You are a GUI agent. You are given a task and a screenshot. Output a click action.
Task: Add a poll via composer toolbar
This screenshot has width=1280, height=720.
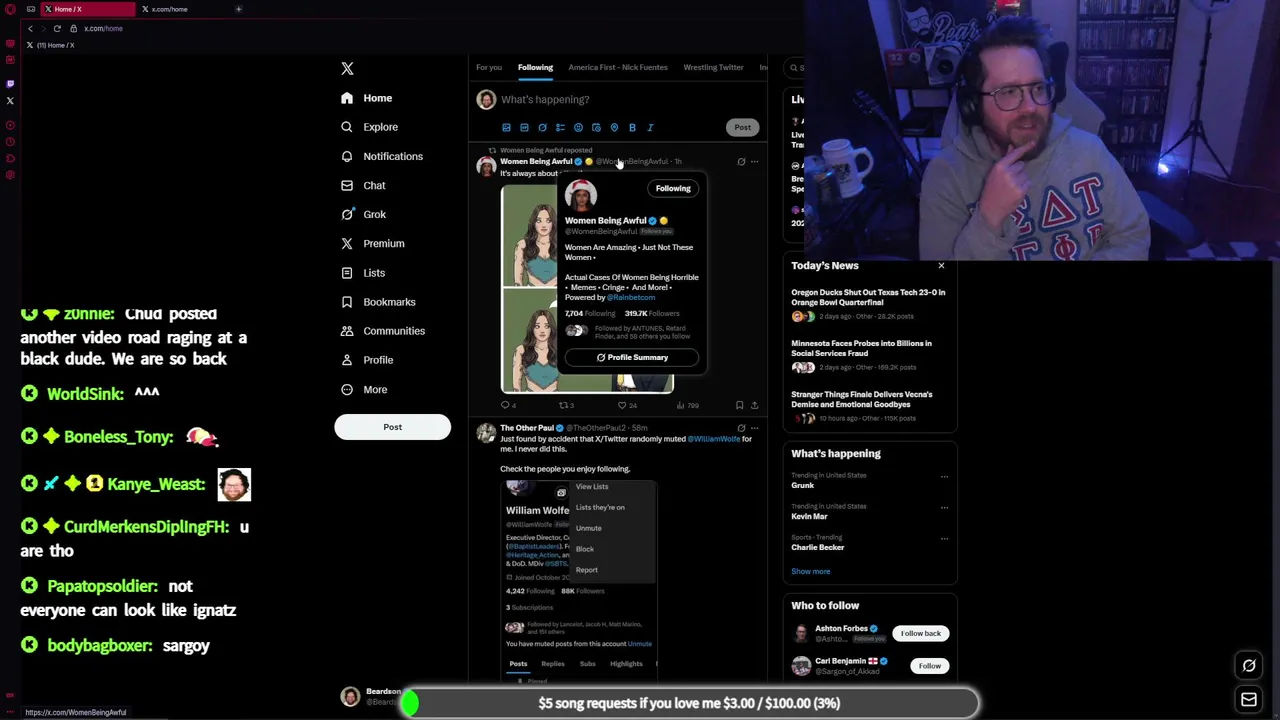pos(560,128)
